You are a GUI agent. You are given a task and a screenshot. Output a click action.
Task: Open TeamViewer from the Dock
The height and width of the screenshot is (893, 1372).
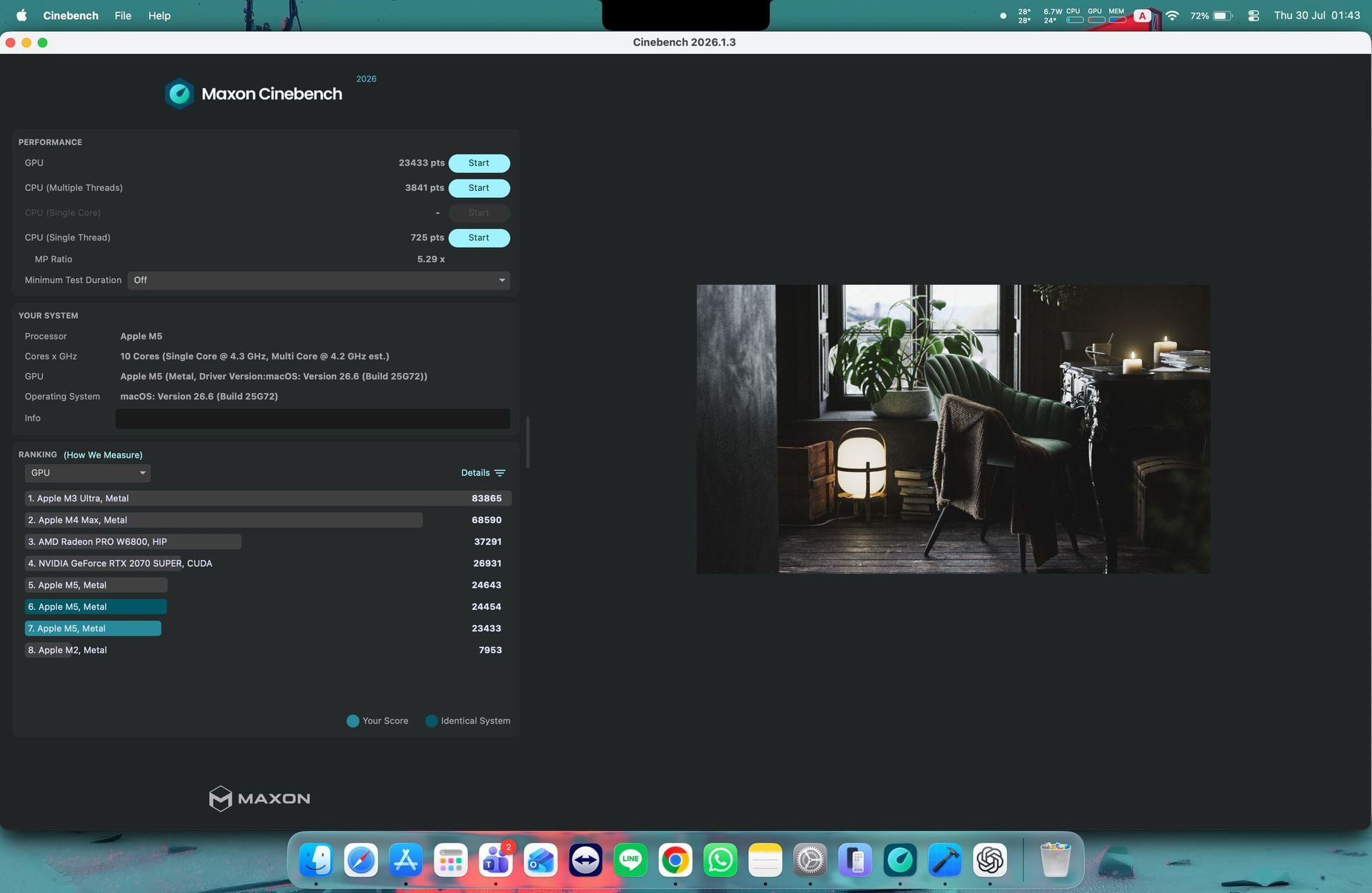pyautogui.click(x=586, y=860)
